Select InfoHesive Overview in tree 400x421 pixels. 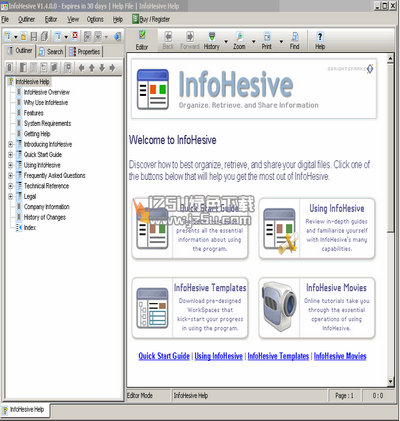click(x=47, y=92)
